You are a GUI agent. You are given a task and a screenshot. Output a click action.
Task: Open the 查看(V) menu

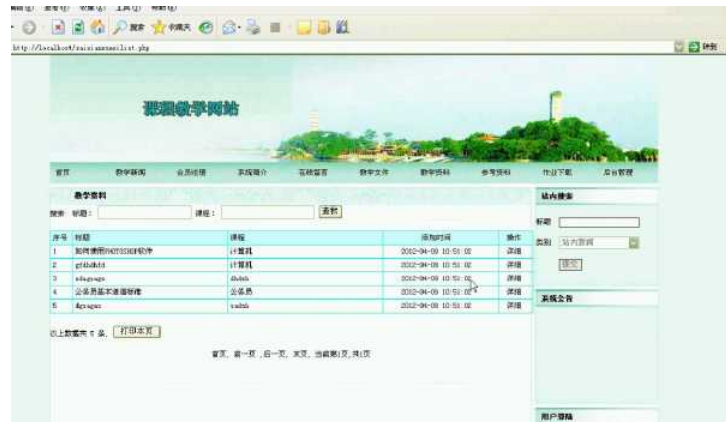click(56, 7)
